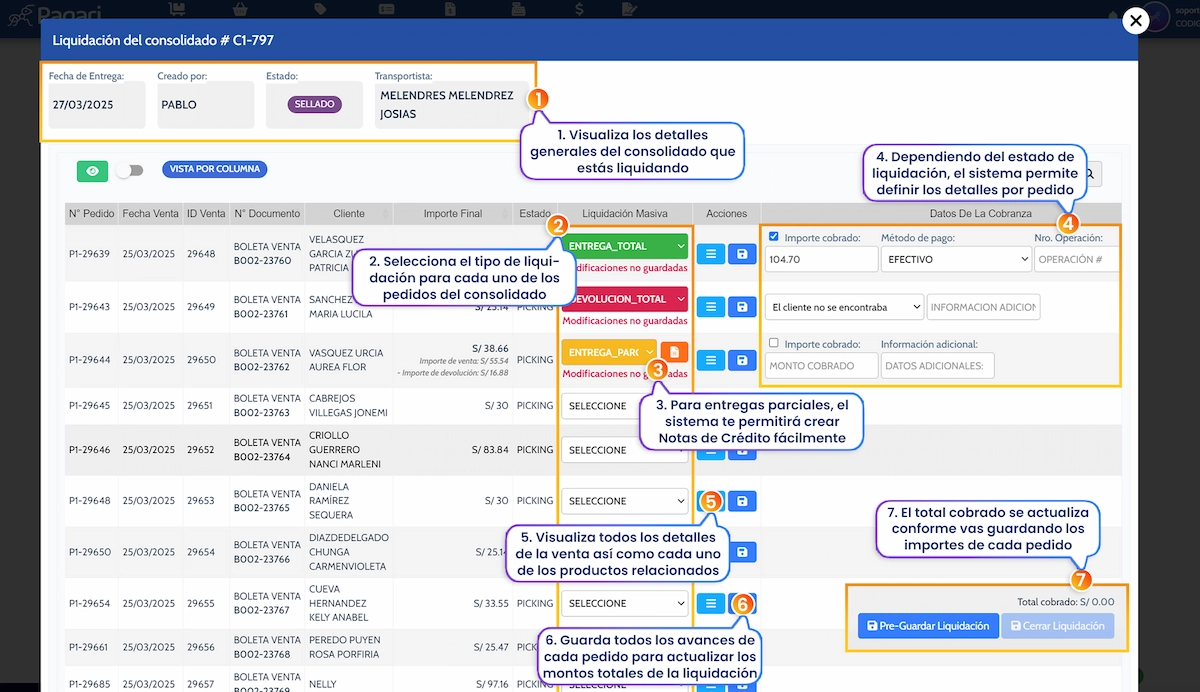Enable Importe cobrado checkbox for order P1-29644
This screenshot has height=692, width=1200.
(774, 344)
